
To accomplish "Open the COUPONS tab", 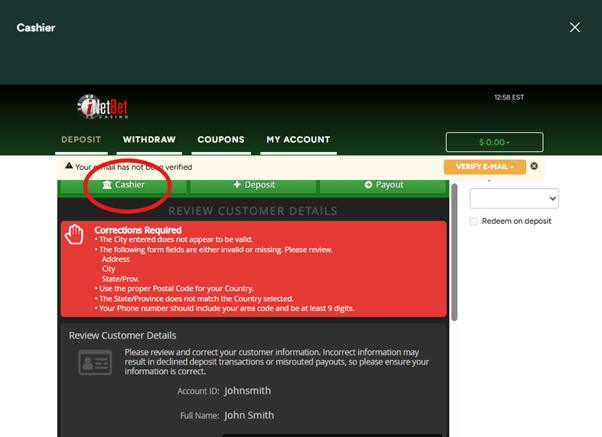I will coord(221,140).
